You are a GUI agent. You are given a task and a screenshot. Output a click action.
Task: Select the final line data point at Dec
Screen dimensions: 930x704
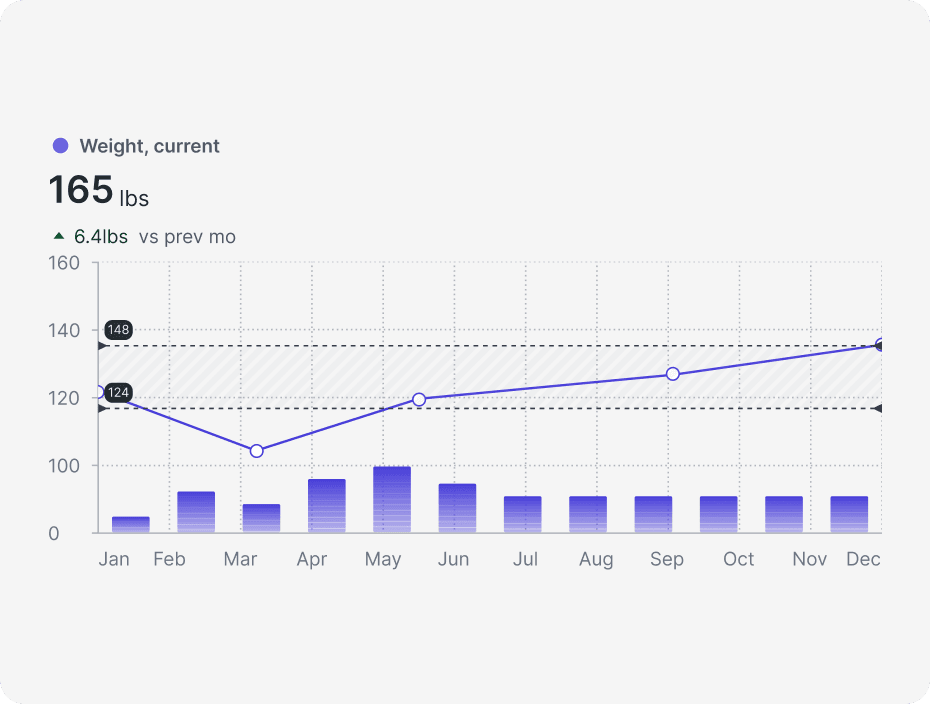880,345
